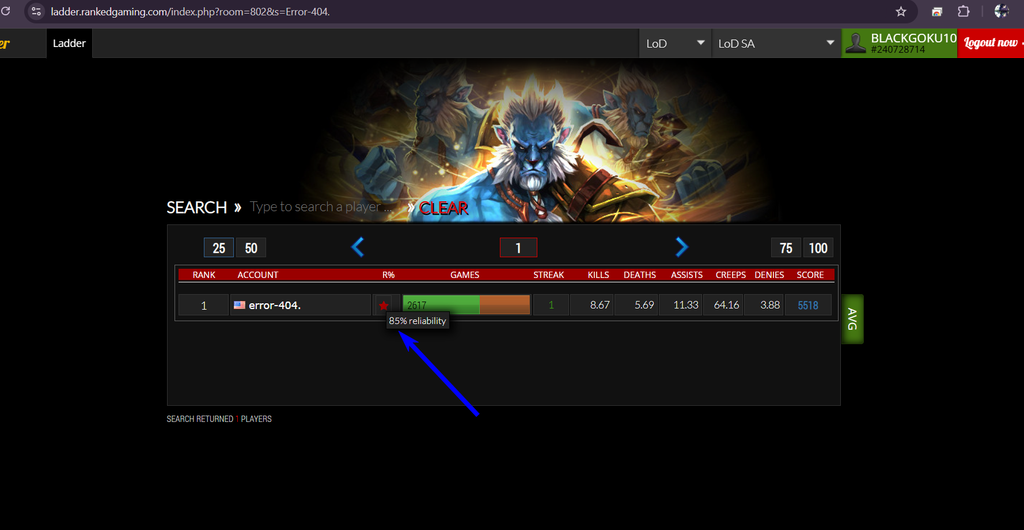Sort by the SCORE column header
The image size is (1024, 530).
pyautogui.click(x=810, y=275)
